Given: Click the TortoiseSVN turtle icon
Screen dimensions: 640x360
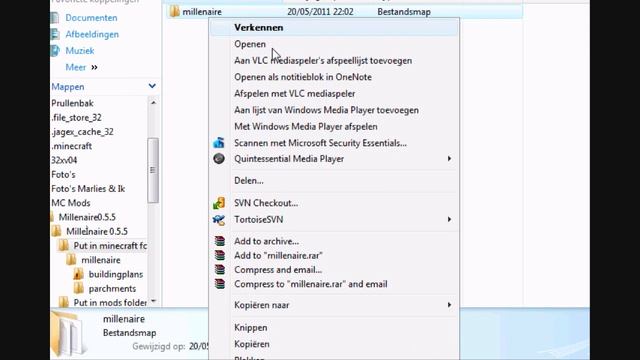Looking at the screenshot, I should click(219, 220).
